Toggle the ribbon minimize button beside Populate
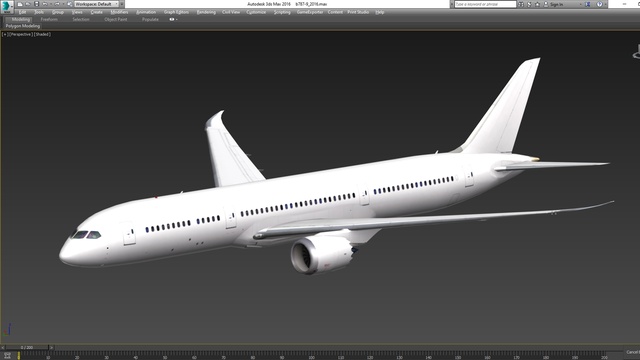The height and width of the screenshot is (360, 640). (173, 19)
